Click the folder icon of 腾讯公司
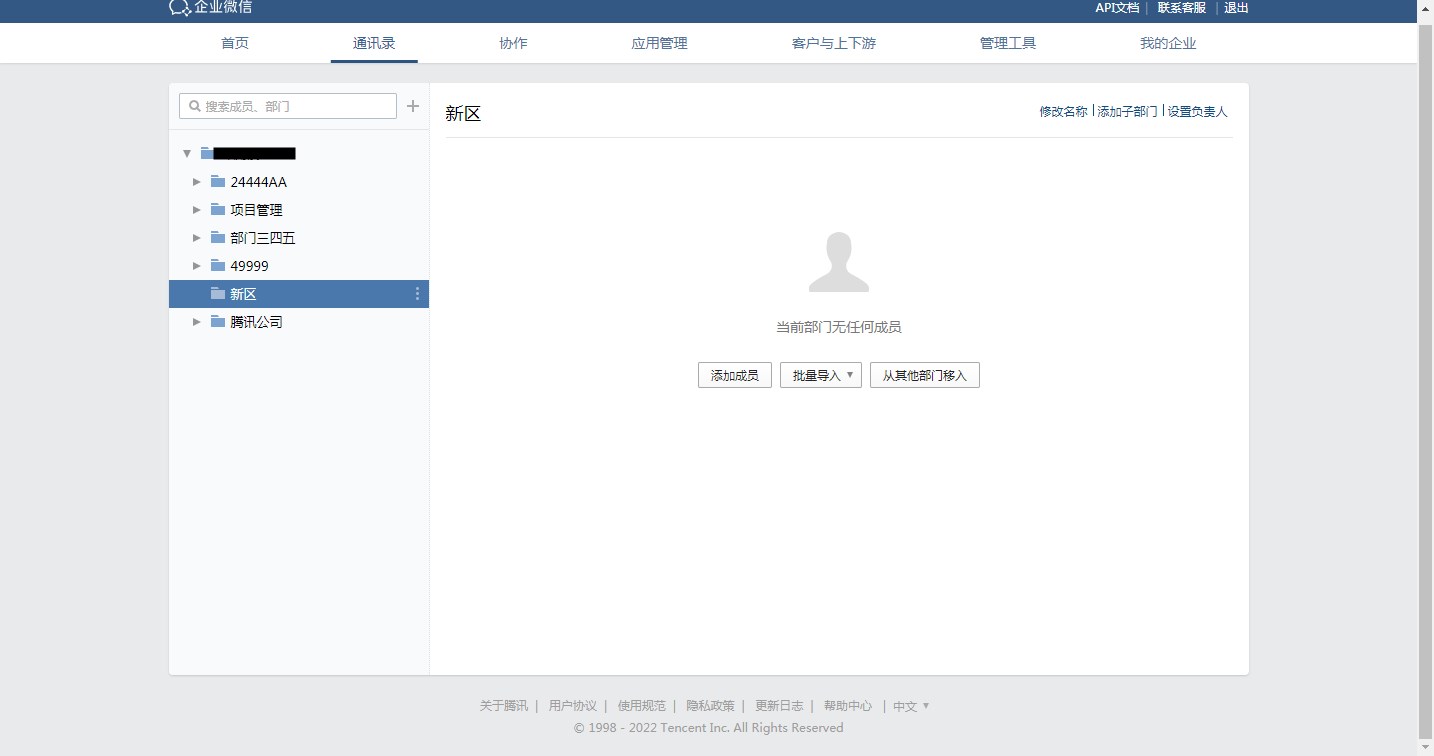Image resolution: width=1434 pixels, height=756 pixels. (218, 322)
